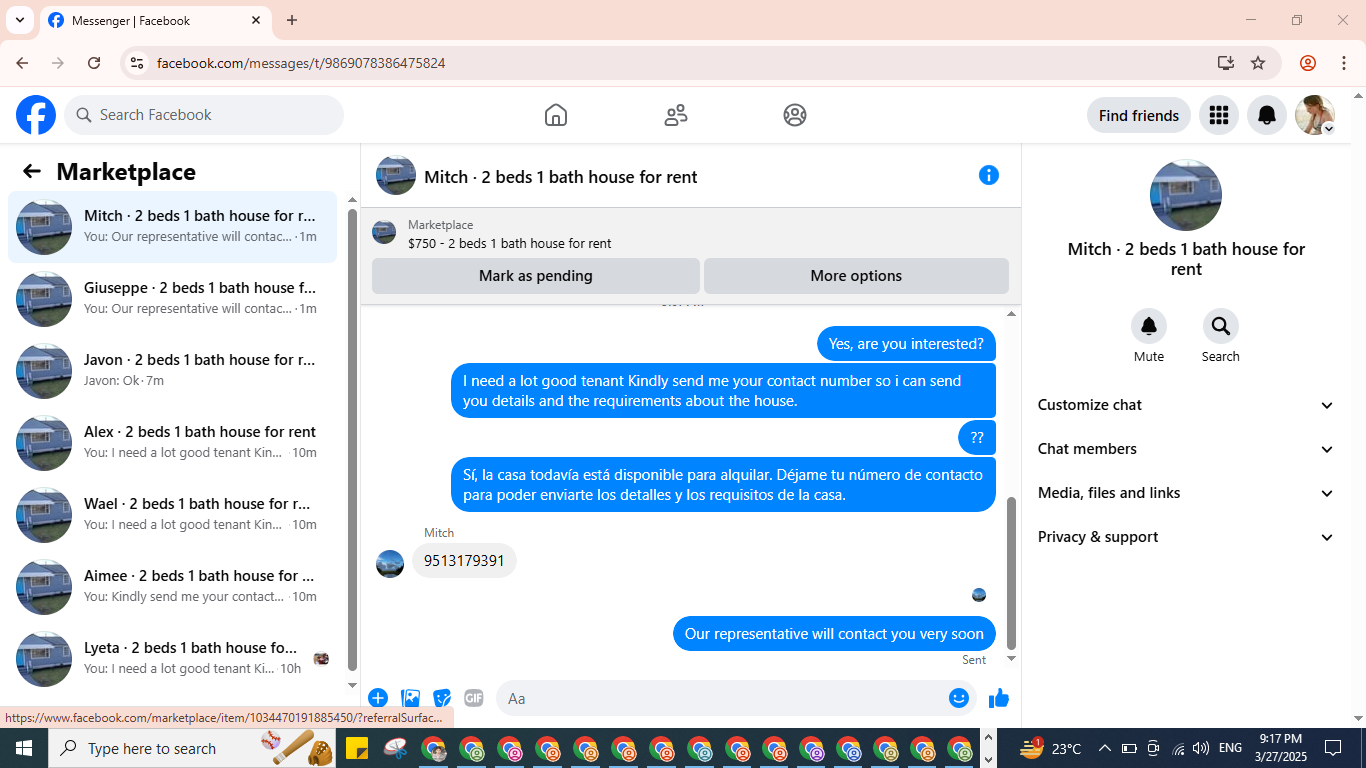The image size is (1366, 768).
Task: Click the message 9513179391
Action: [x=464, y=561]
